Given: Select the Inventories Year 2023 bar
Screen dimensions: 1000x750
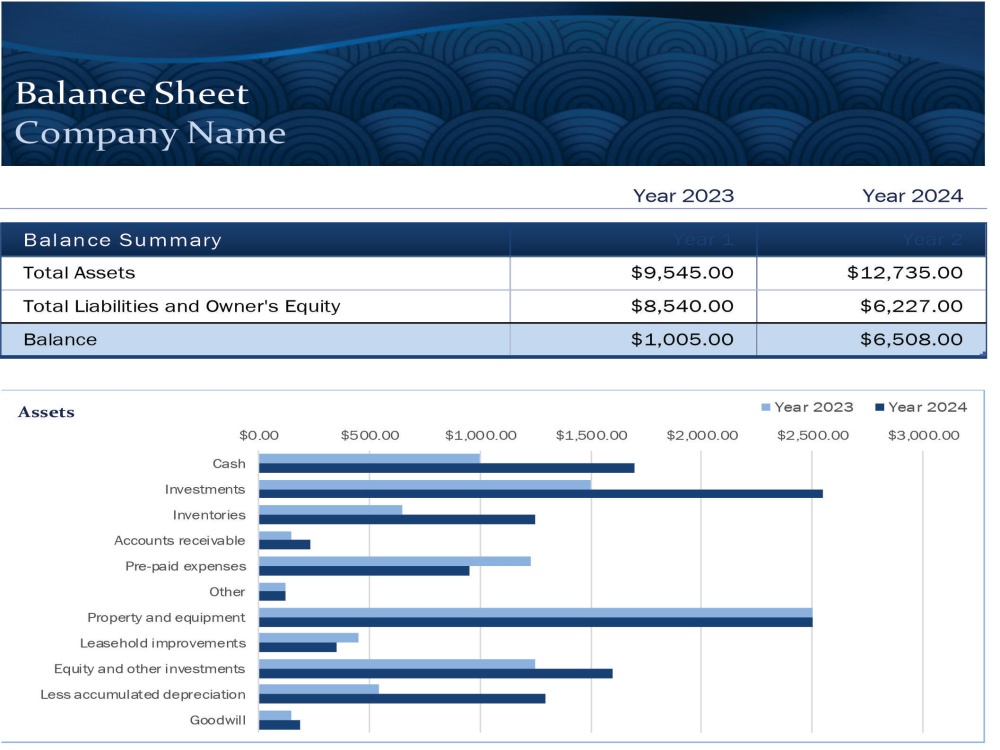Looking at the screenshot, I should pyautogui.click(x=330, y=510).
